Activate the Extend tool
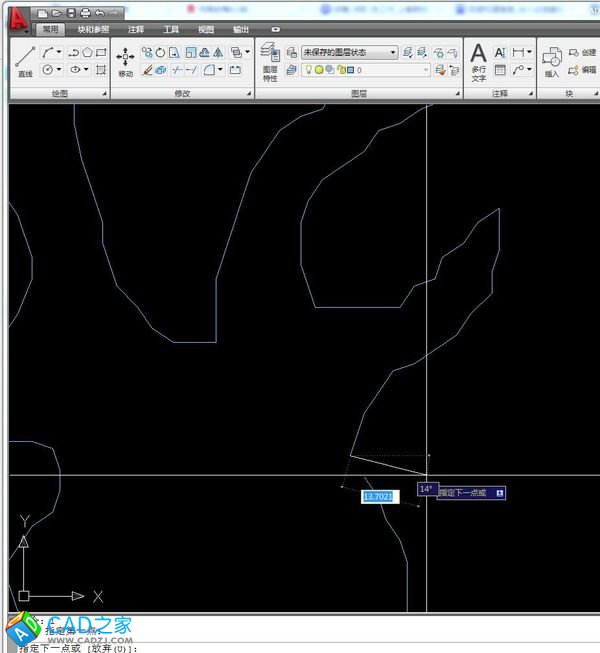The width and height of the screenshot is (600, 653). (x=191, y=70)
